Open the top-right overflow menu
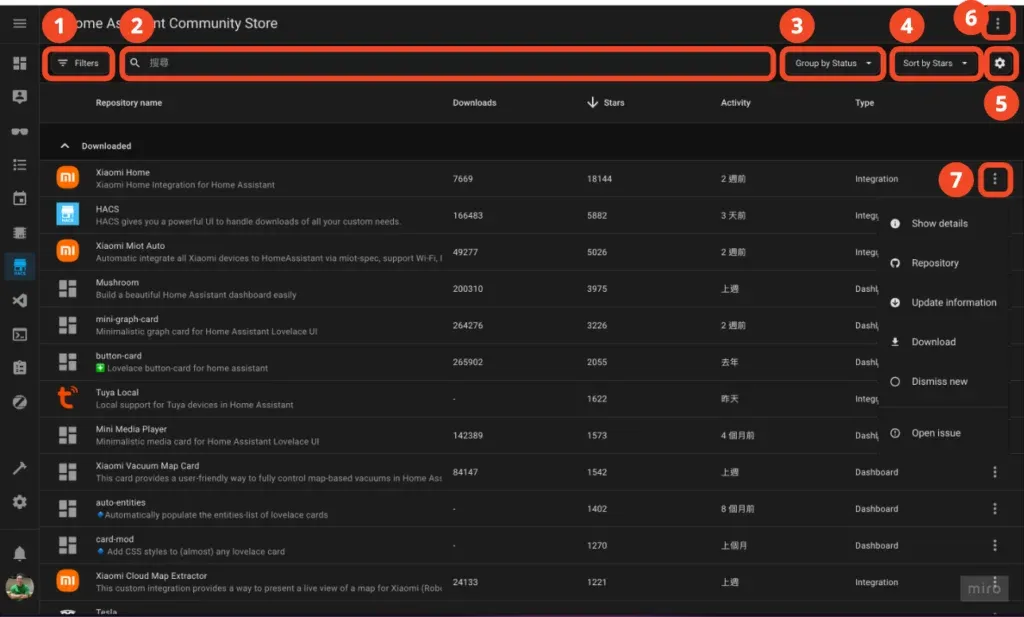 pos(997,23)
